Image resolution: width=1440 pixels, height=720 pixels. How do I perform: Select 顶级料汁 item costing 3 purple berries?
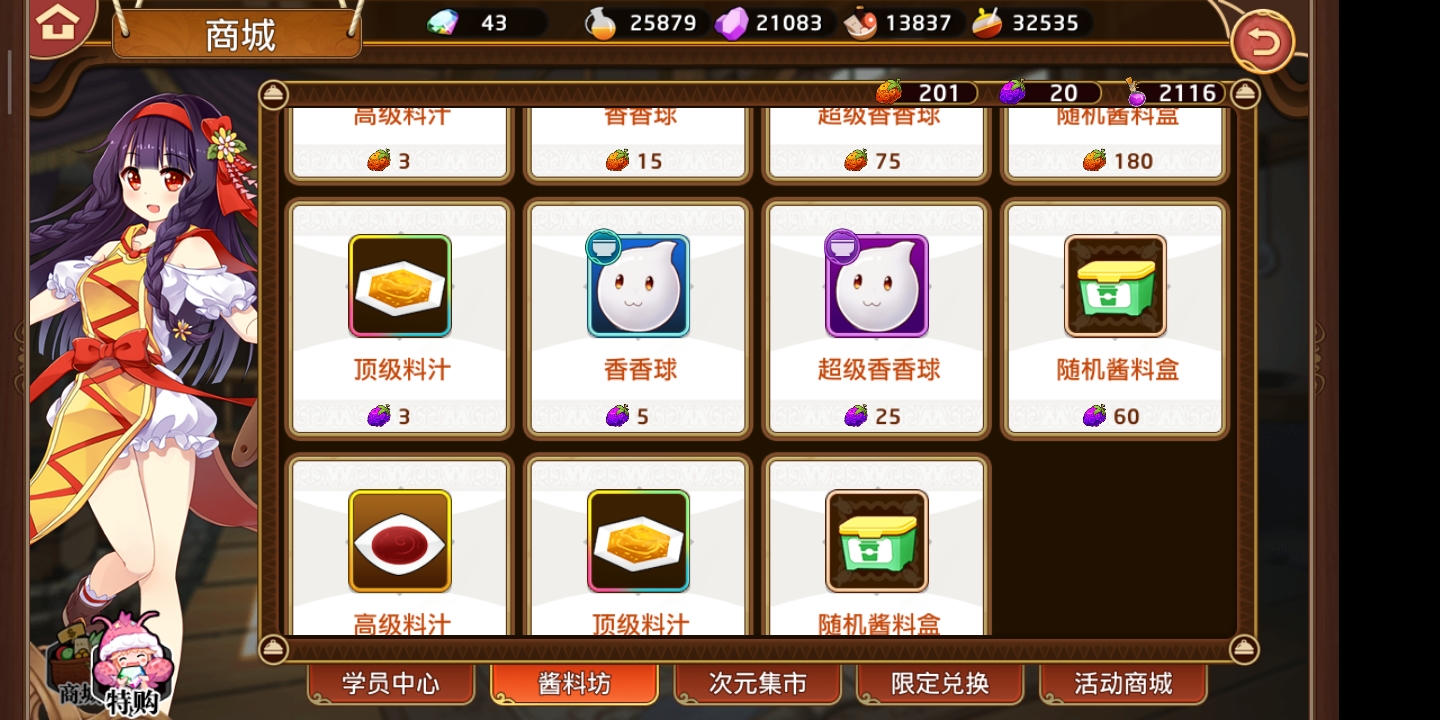tap(400, 320)
